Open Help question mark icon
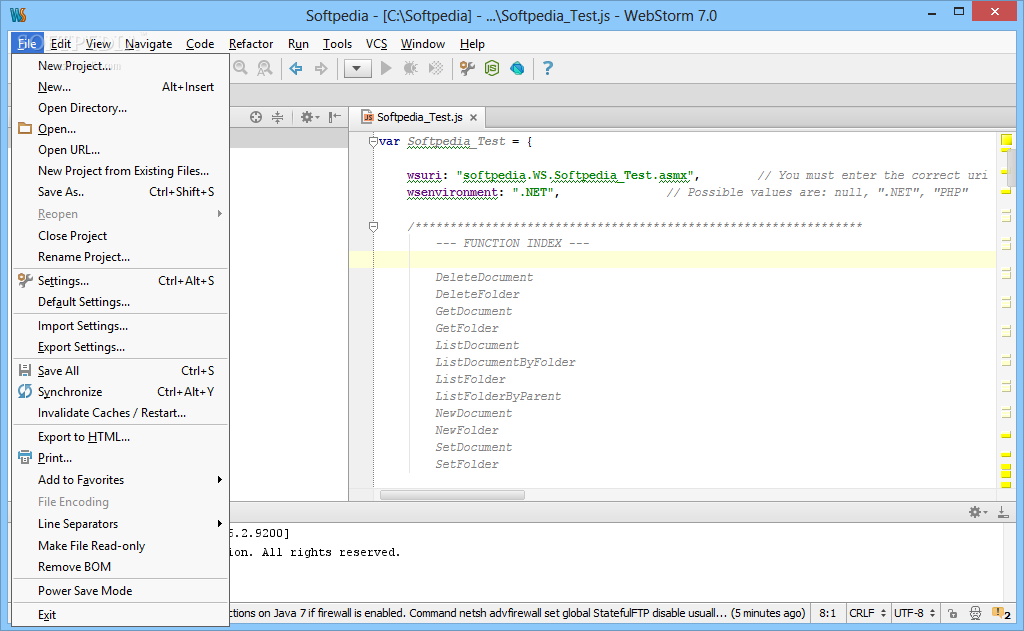 (548, 68)
